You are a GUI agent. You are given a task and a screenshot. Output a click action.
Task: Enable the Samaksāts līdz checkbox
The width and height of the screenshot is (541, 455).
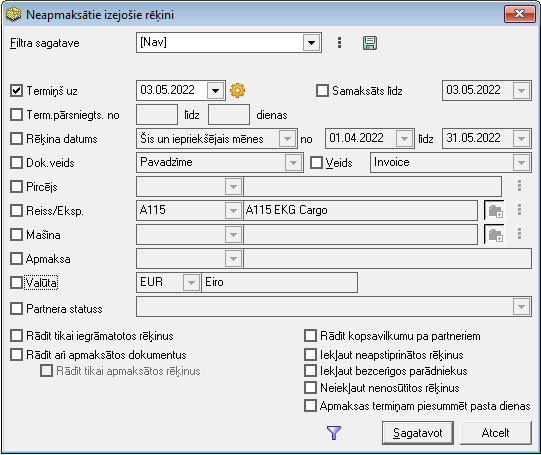coord(322,91)
